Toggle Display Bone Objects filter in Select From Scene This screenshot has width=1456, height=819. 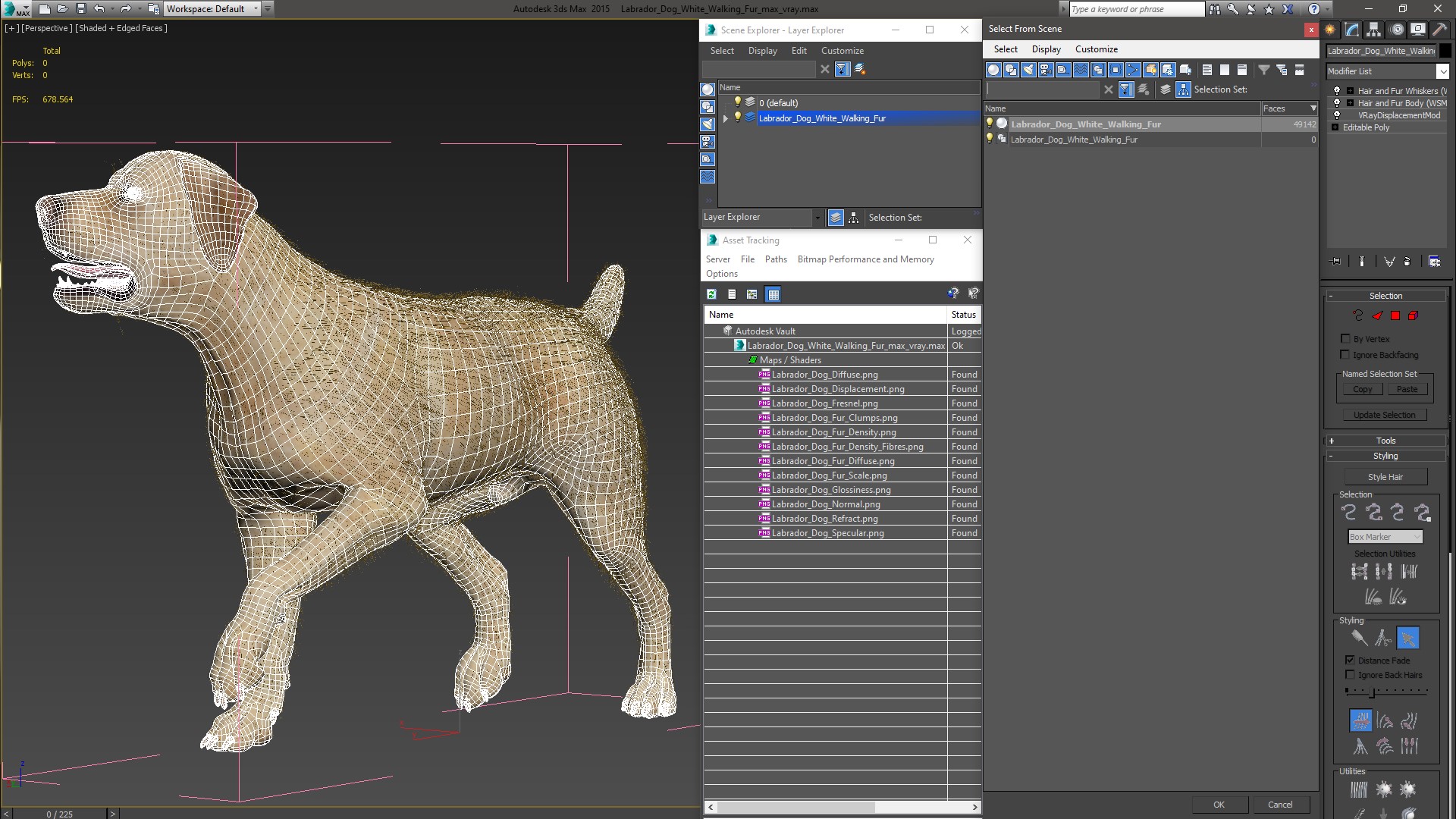tap(1133, 70)
